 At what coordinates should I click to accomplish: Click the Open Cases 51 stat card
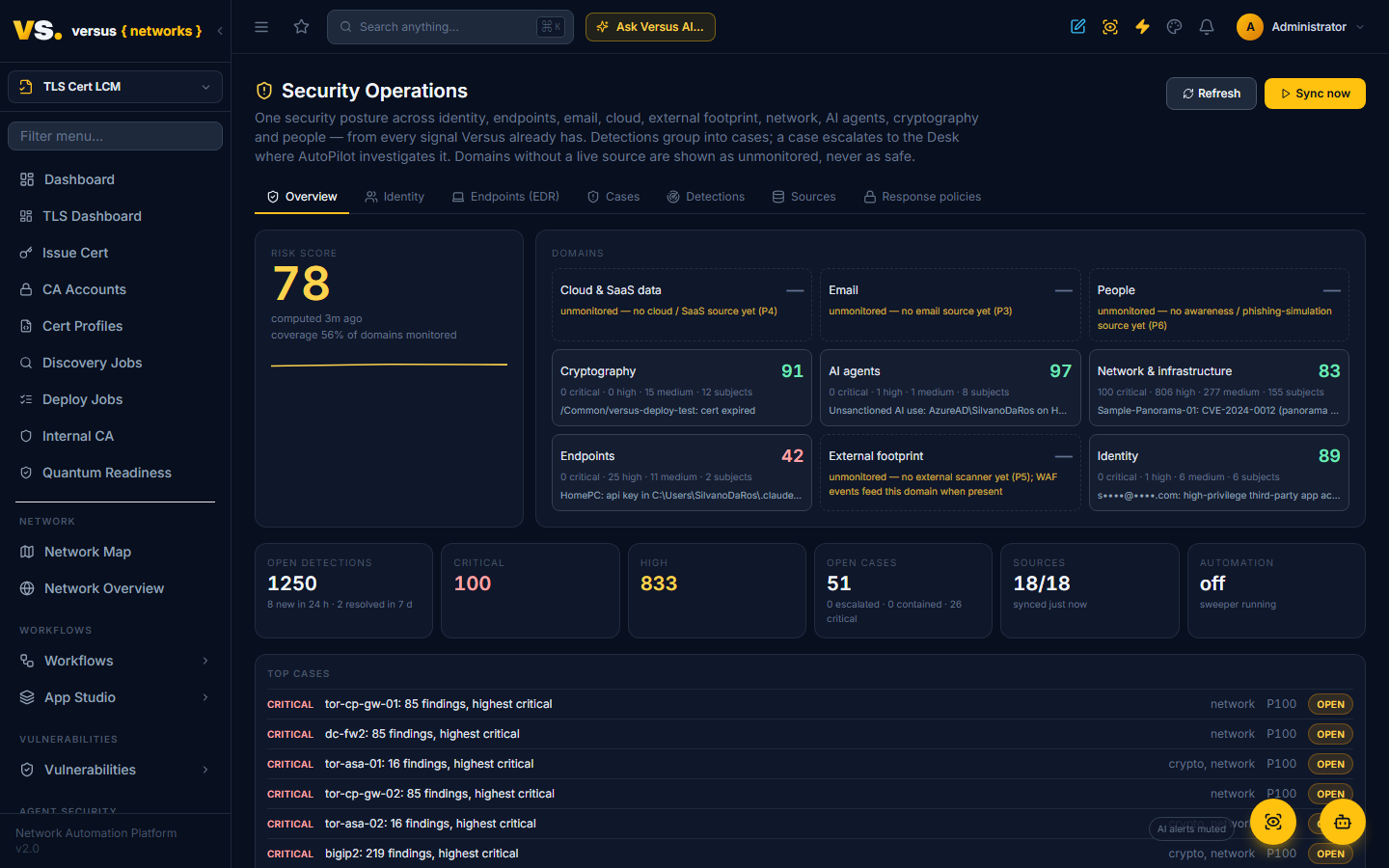click(x=903, y=590)
